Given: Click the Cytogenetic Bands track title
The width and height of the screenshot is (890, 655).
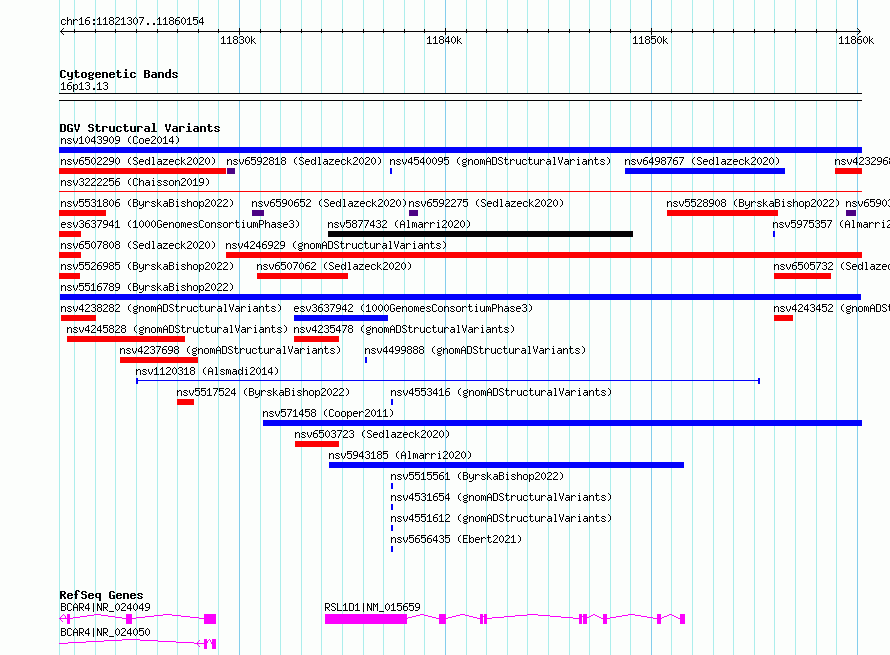Looking at the screenshot, I should [119, 74].
